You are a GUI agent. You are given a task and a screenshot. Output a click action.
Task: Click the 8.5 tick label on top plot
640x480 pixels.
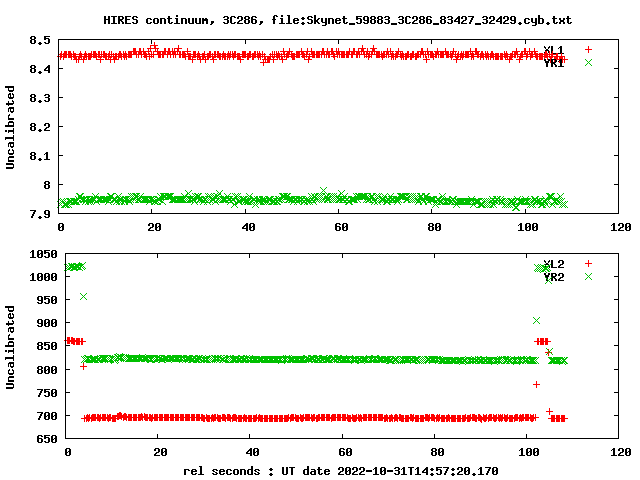coord(40,40)
